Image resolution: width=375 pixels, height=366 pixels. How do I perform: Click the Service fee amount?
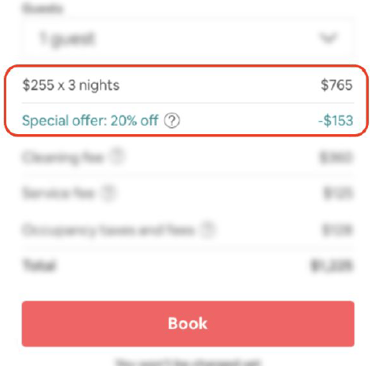click(x=338, y=193)
